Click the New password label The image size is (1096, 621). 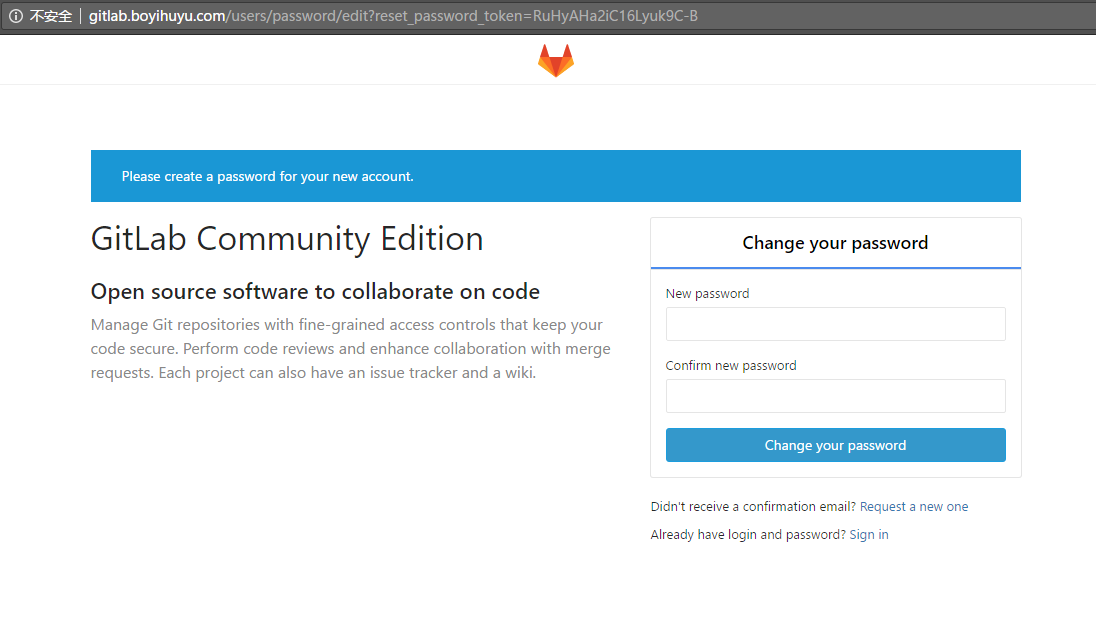(x=707, y=294)
